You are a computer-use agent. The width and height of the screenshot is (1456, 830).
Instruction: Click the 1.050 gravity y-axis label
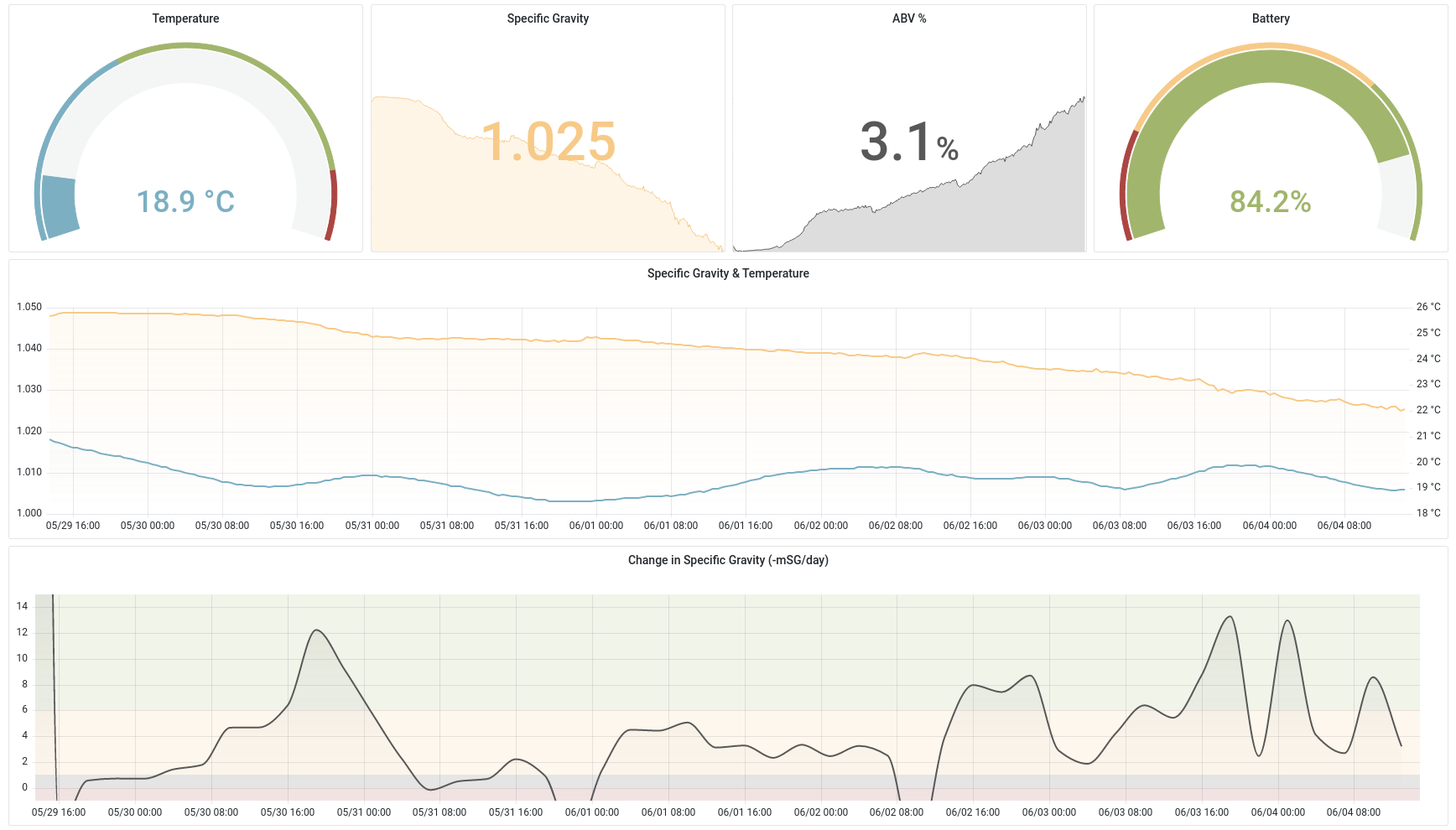click(29, 307)
